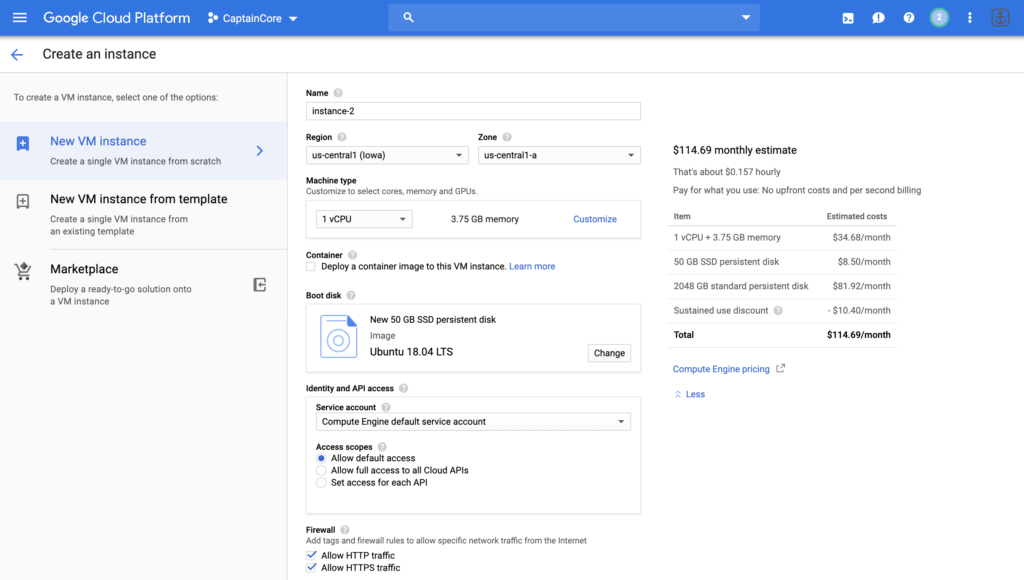Image resolution: width=1024 pixels, height=580 pixels.
Task: Open the Zone dropdown us-central1-a
Action: pyautogui.click(x=559, y=155)
